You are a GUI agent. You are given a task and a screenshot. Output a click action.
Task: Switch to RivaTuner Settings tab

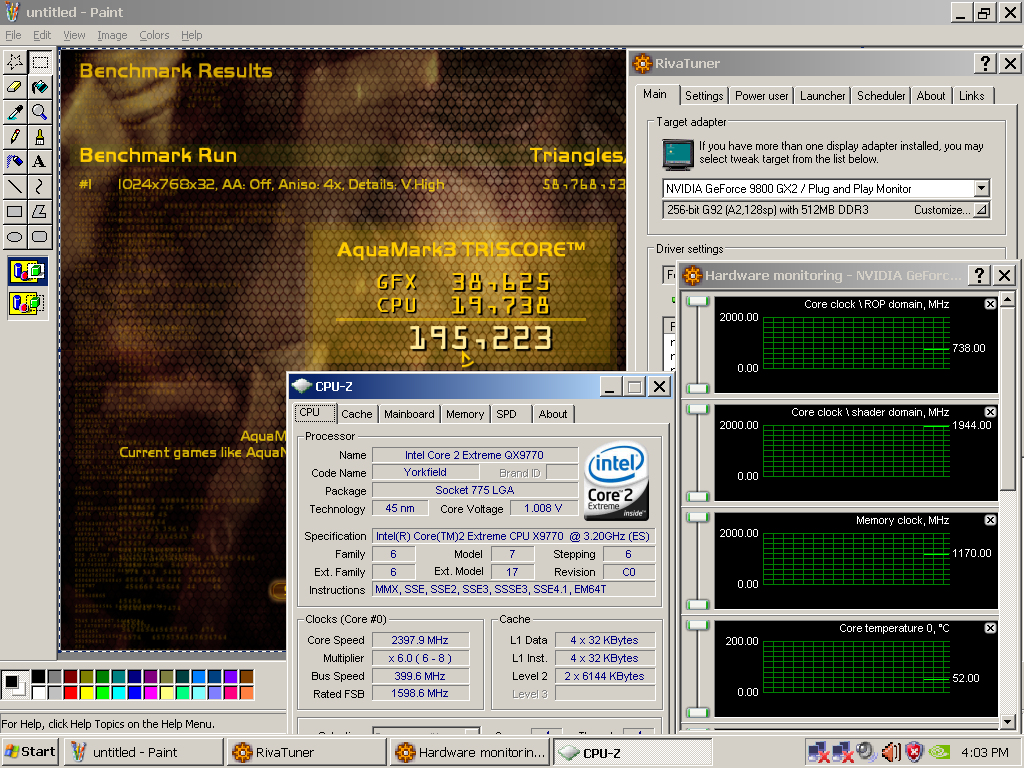point(703,96)
